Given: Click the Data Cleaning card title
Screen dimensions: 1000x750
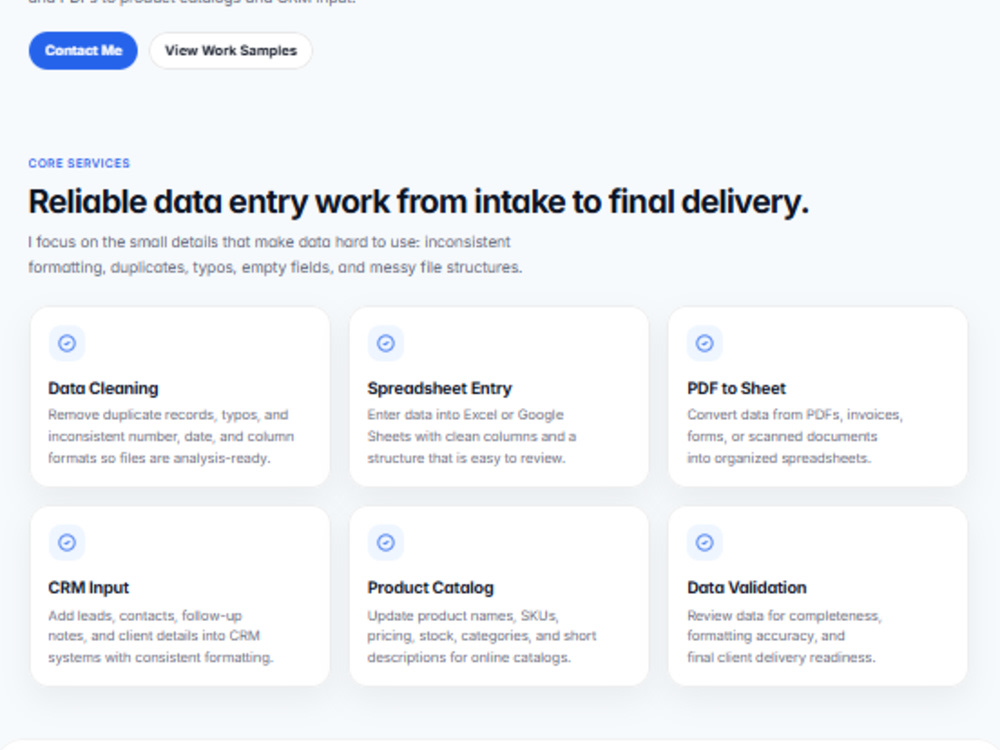Looking at the screenshot, I should 103,388.
